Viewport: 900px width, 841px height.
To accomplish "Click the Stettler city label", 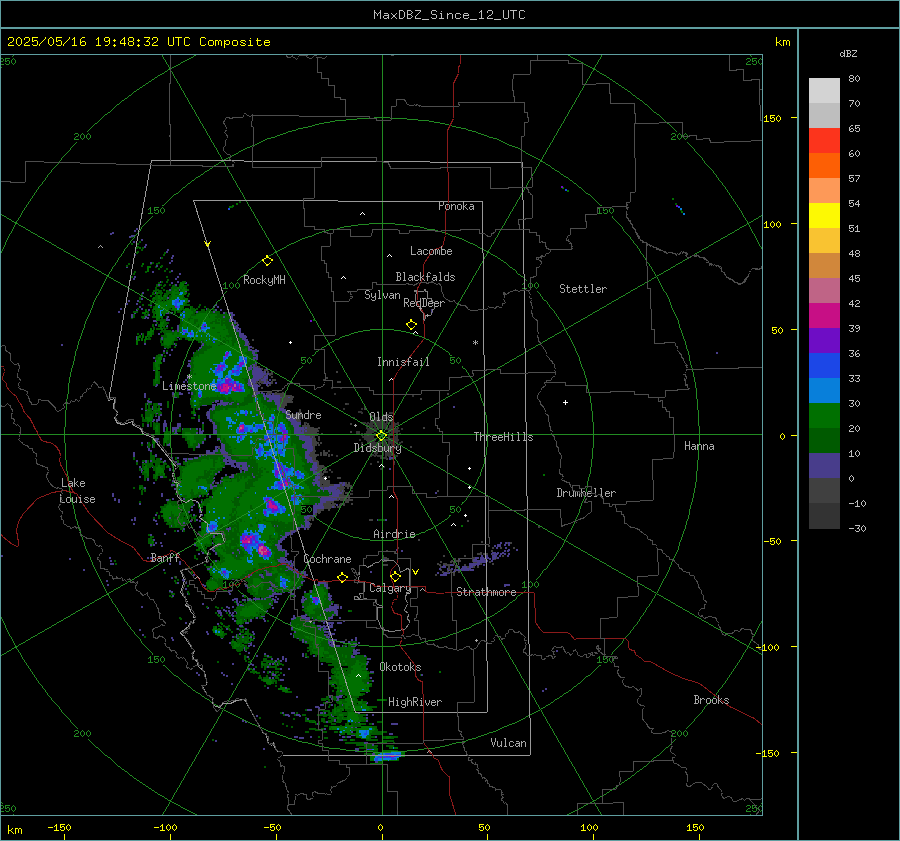I will coord(583,289).
